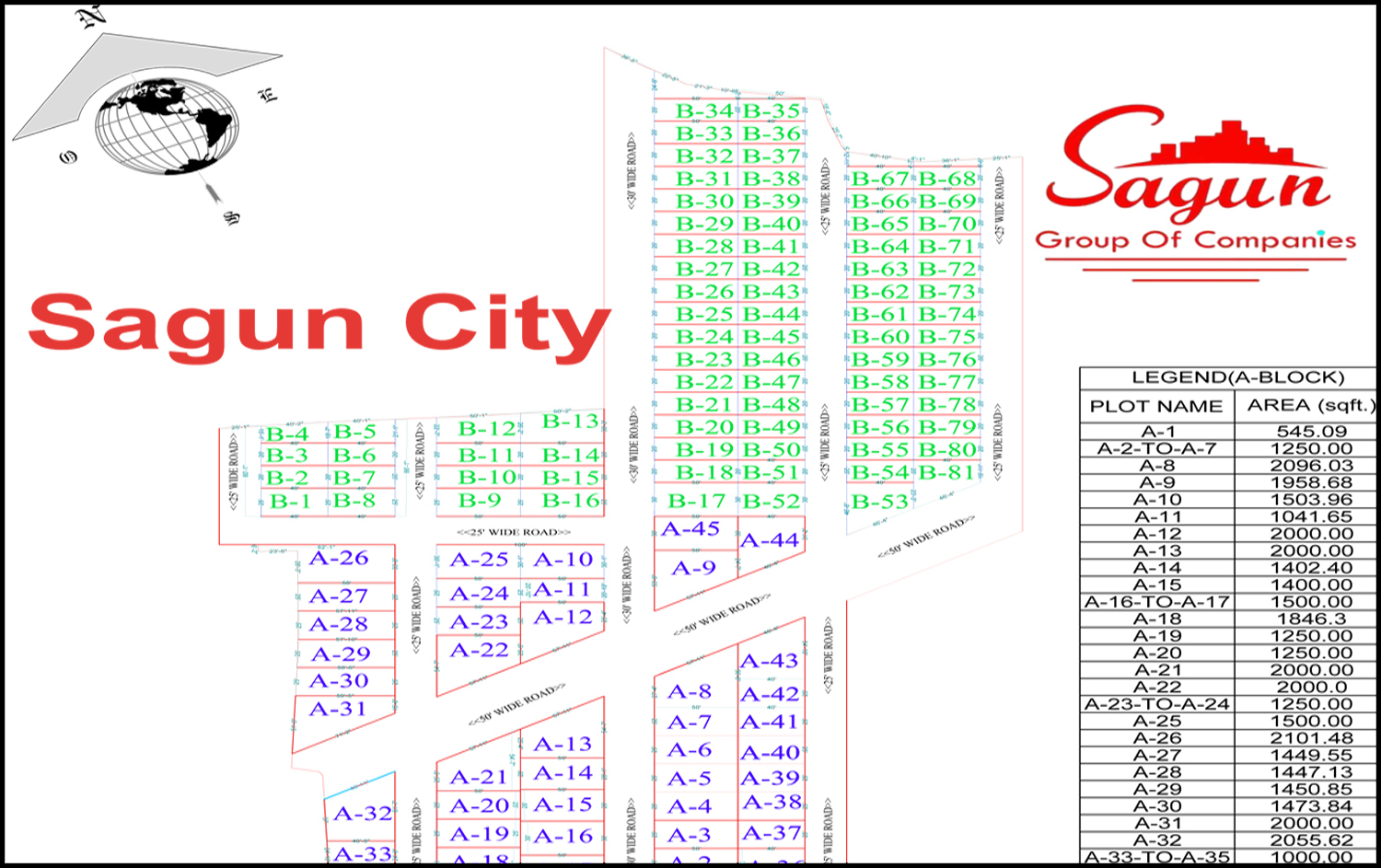The image size is (1381, 868).
Task: Click blue plot label A-10 on the map
Action: pyautogui.click(x=563, y=560)
